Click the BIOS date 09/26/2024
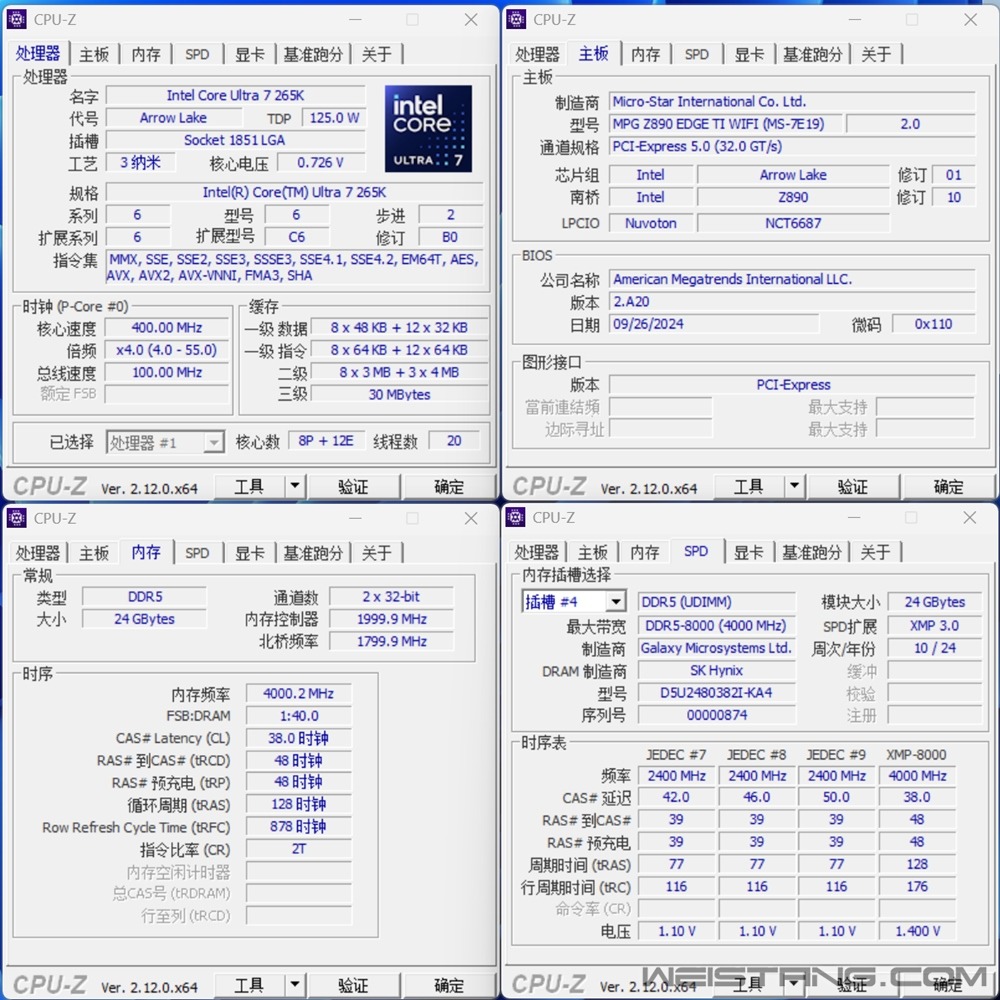The width and height of the screenshot is (1000, 1000). point(714,324)
